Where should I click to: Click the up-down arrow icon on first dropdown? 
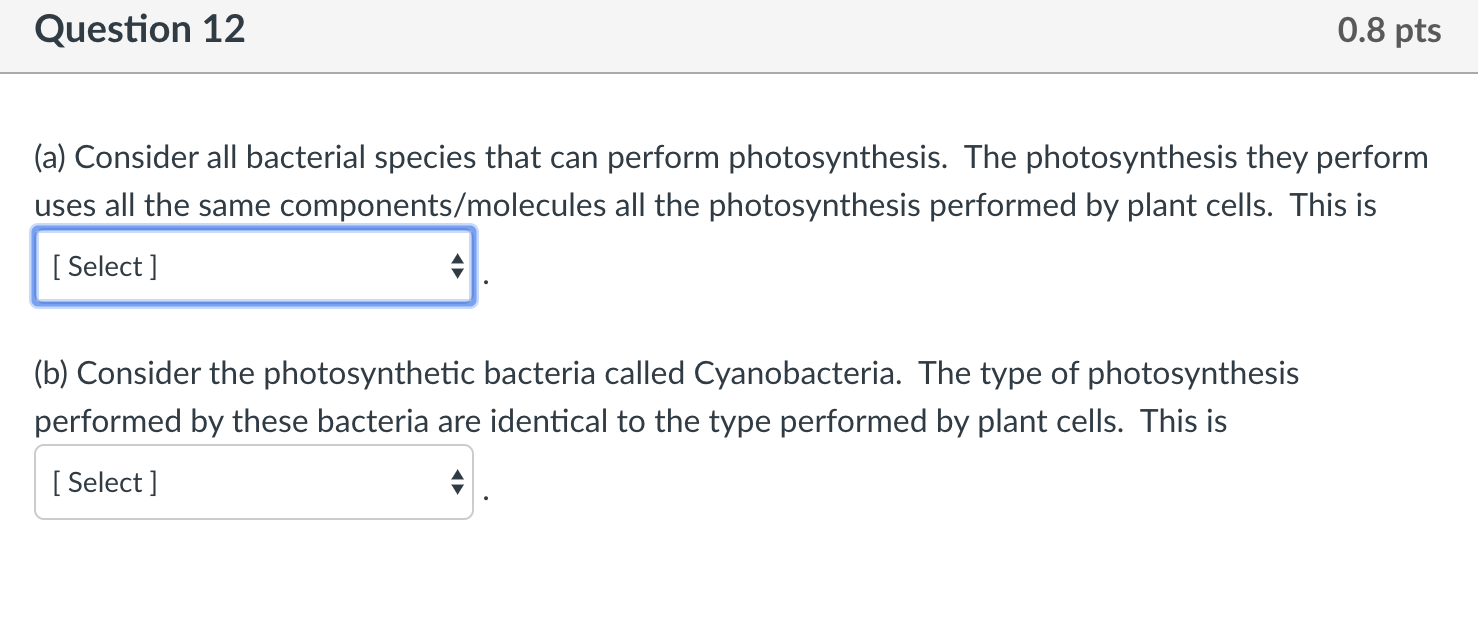pyautogui.click(x=457, y=266)
